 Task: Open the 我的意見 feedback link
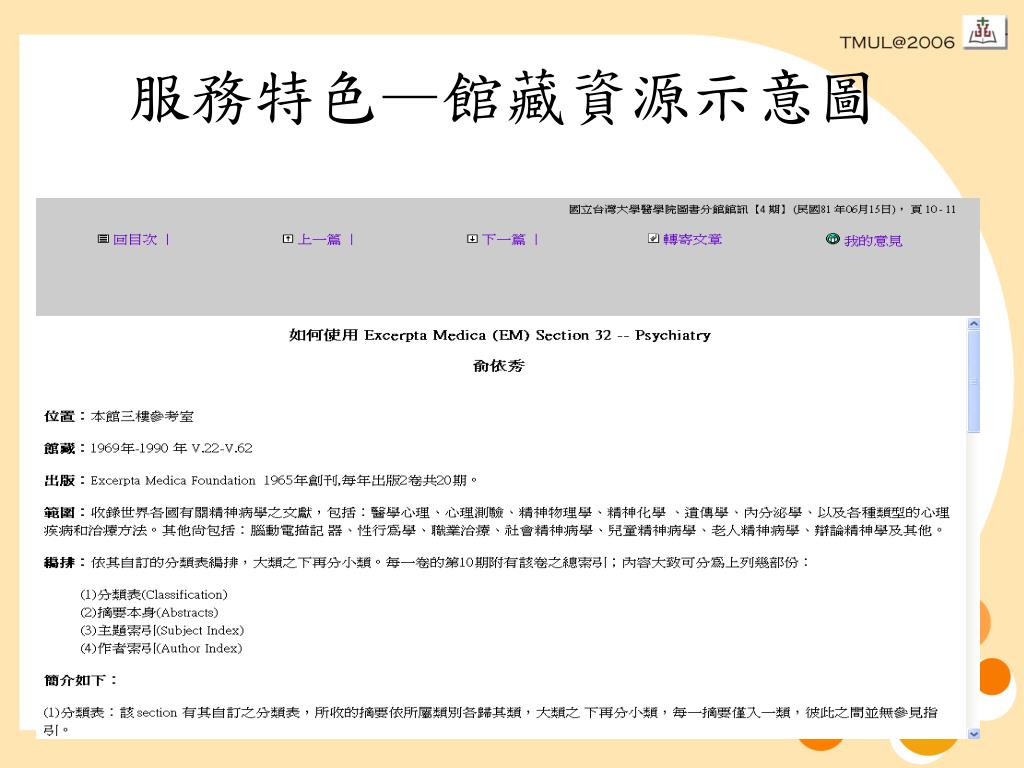873,241
